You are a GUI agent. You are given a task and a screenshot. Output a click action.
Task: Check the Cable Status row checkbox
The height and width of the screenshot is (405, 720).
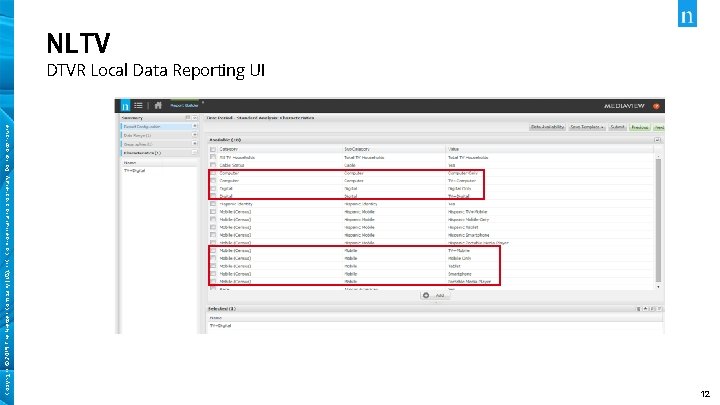[x=213, y=165]
